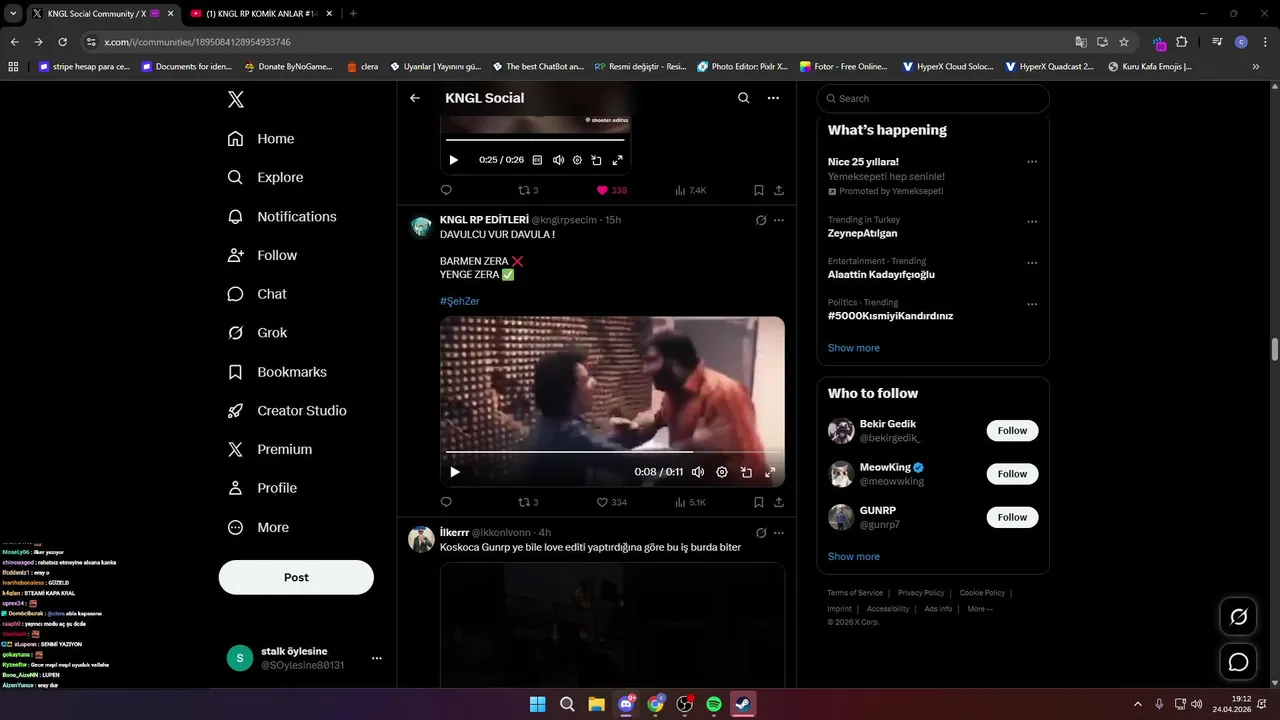1280x720 pixels.
Task: Open Bookmarks in the sidebar
Action: [277, 372]
